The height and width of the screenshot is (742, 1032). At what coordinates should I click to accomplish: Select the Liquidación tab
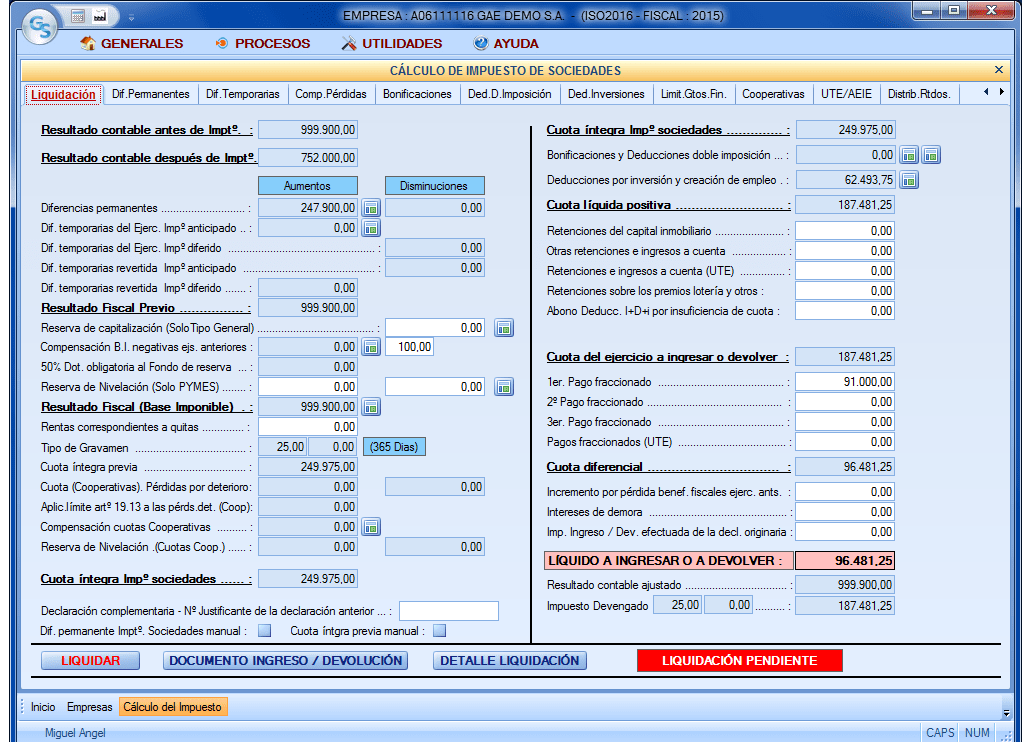(63, 95)
